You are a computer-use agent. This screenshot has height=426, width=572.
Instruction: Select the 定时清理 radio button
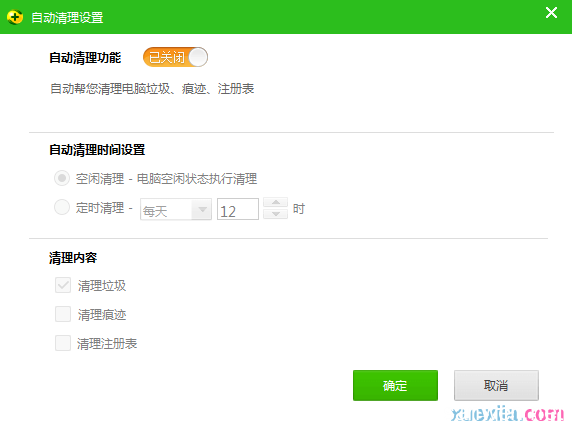tap(62, 207)
